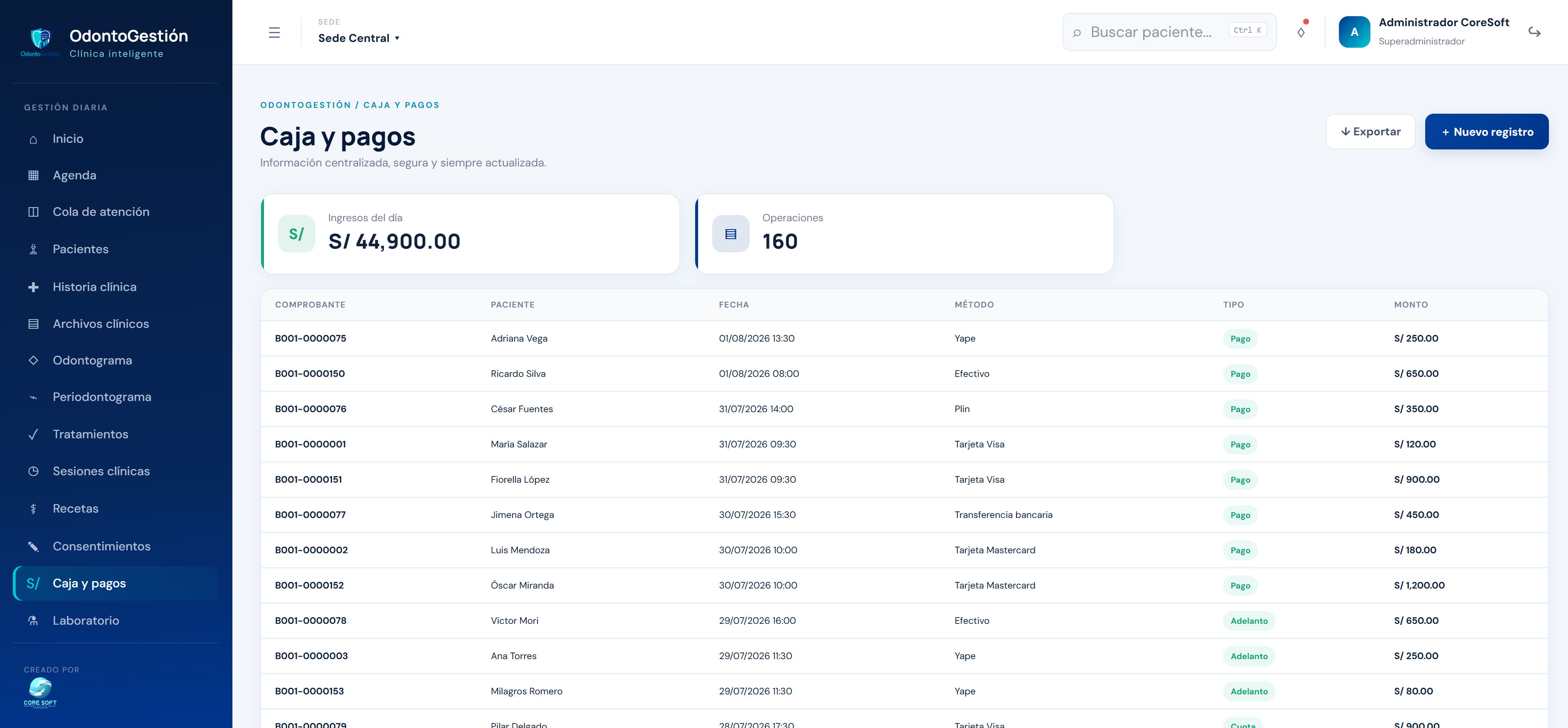1568x728 pixels.
Task: Click method Transferencia bancaria
Action: click(1003, 515)
